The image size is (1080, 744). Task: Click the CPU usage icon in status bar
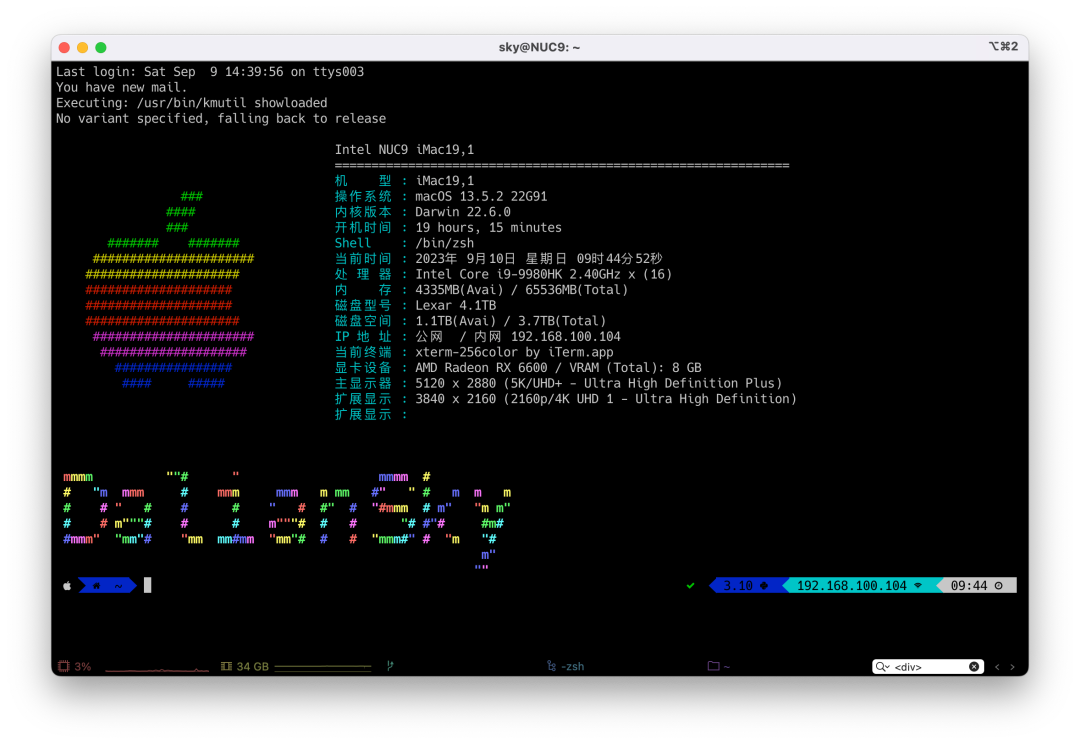pos(64,666)
